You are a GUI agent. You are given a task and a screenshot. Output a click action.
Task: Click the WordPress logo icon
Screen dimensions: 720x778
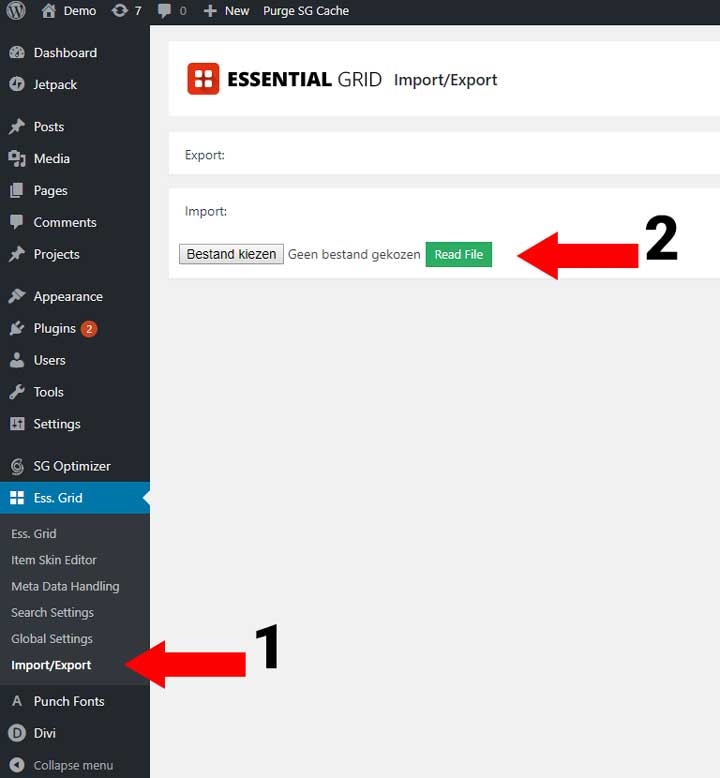pyautogui.click(x=16, y=10)
